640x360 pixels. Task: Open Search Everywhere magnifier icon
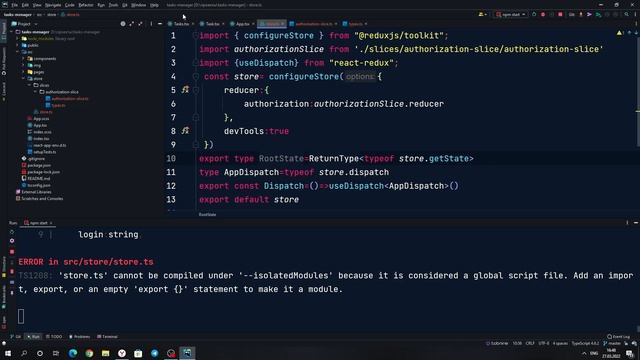click(627, 14)
